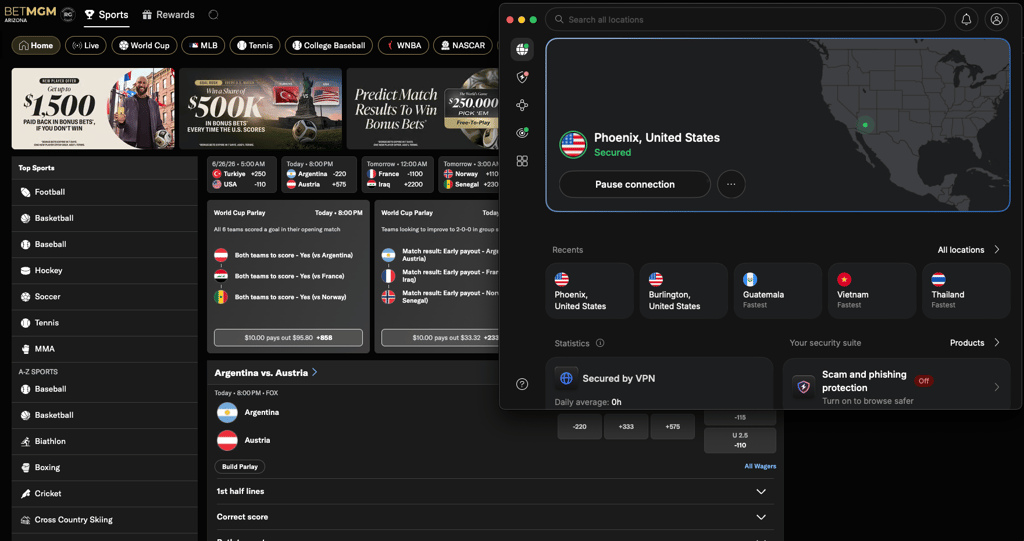Open the All Wagers link
Viewport: 1024px width, 541px height.
coord(760,467)
